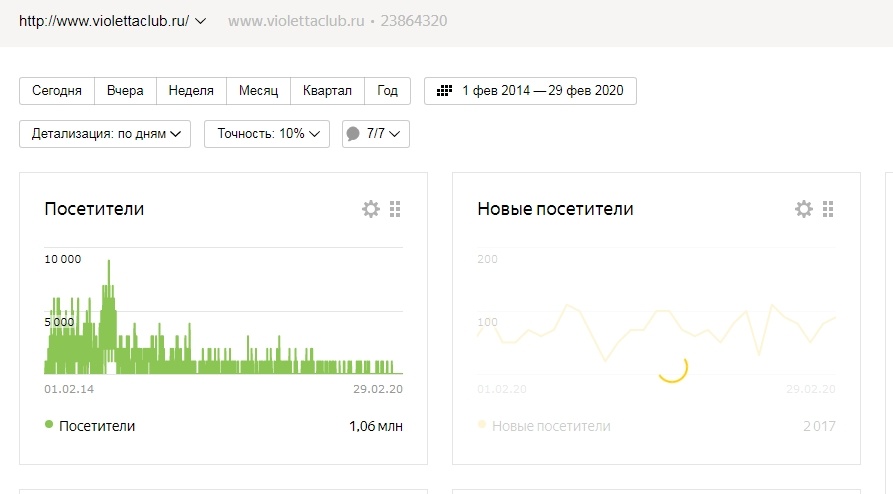Toggle yellow Новые посетители legend marker

[x=482, y=424]
